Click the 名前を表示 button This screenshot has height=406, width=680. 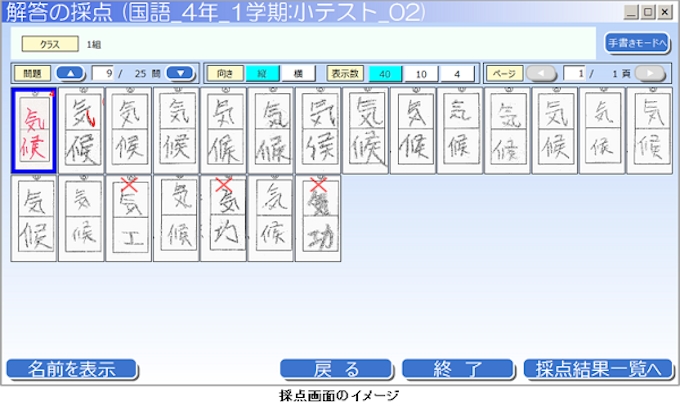[71, 368]
